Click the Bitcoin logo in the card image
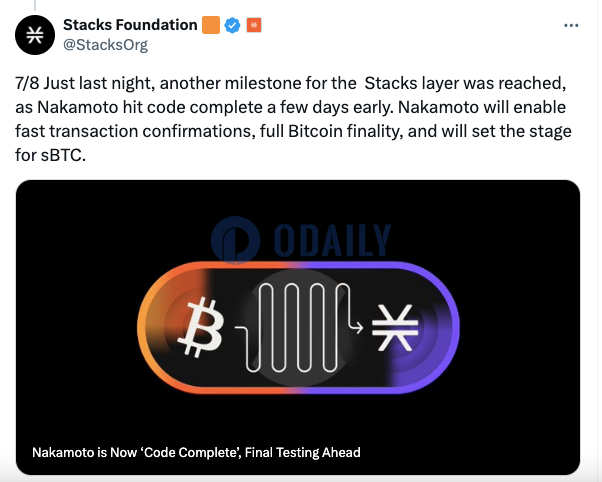 click(x=200, y=328)
